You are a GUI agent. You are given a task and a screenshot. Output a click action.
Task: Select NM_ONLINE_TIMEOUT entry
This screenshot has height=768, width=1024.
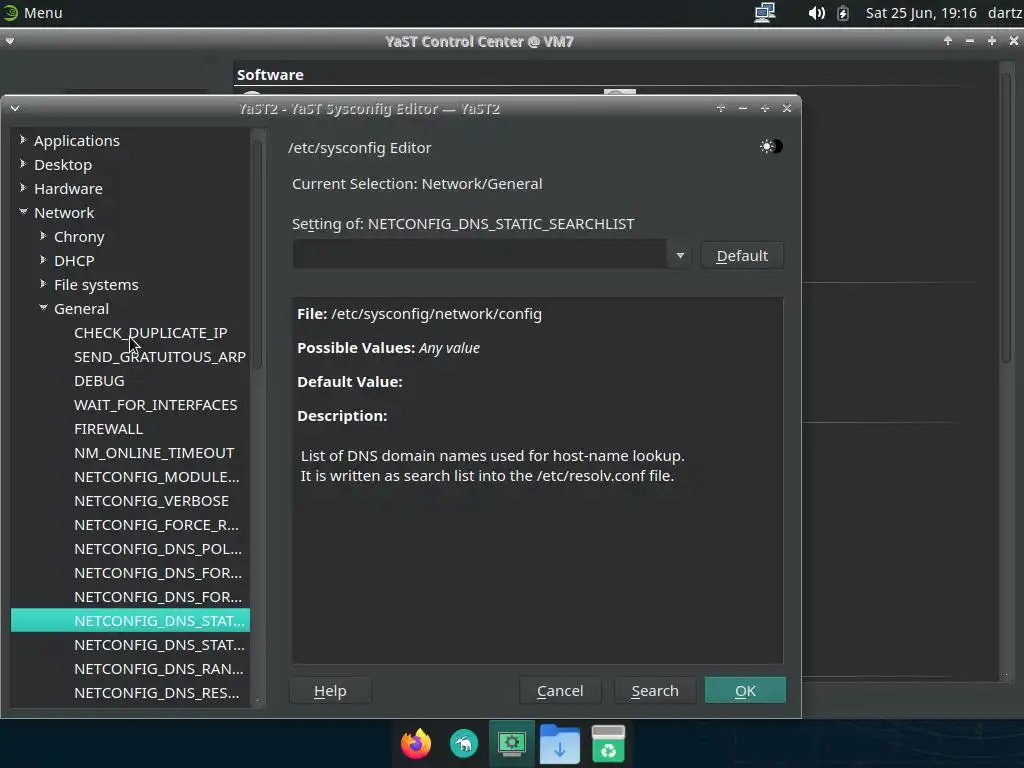[x=154, y=453]
